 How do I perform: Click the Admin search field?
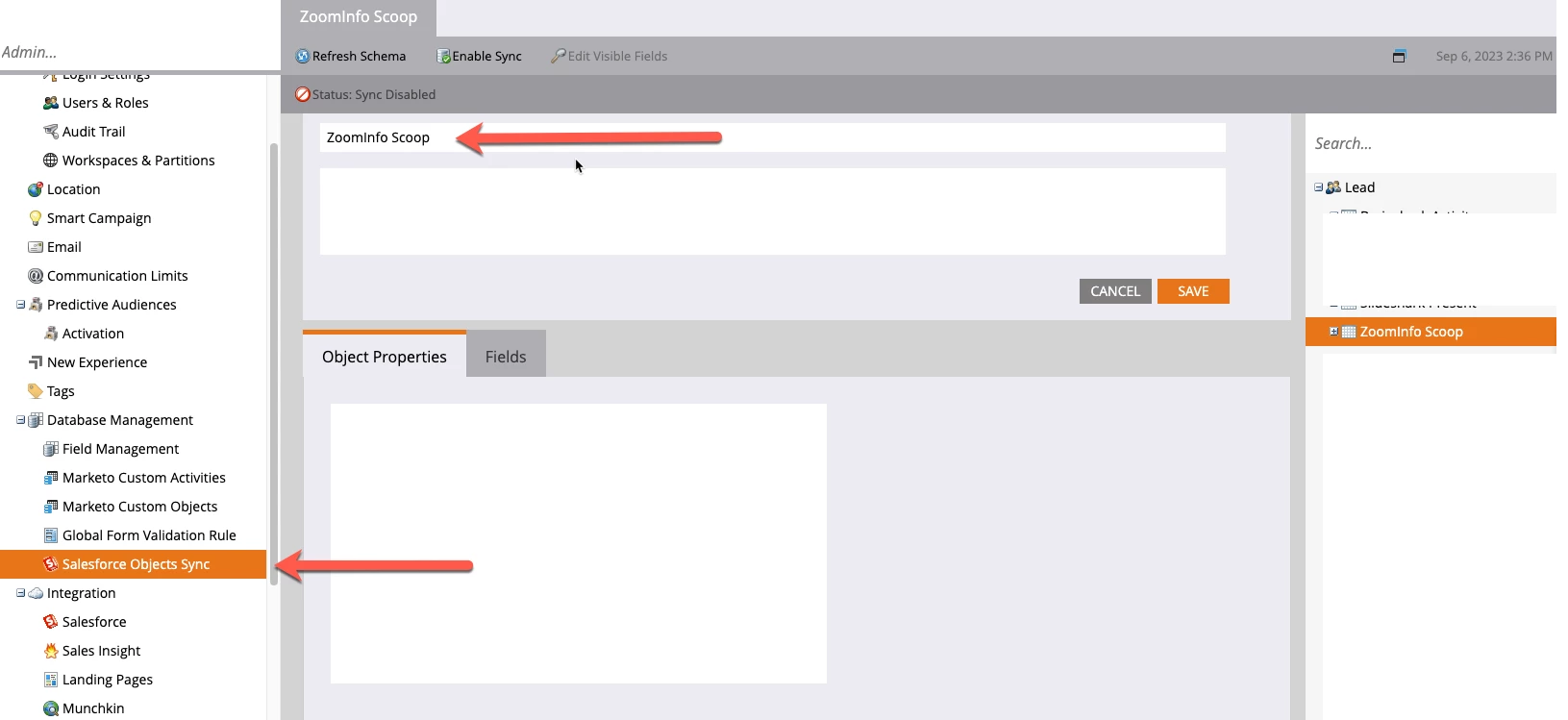point(139,52)
